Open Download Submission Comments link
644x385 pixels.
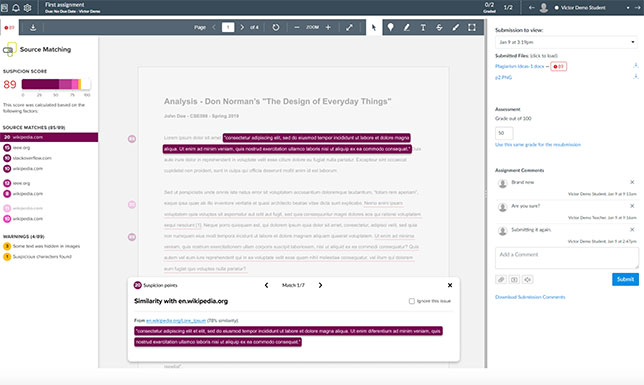click(x=530, y=297)
